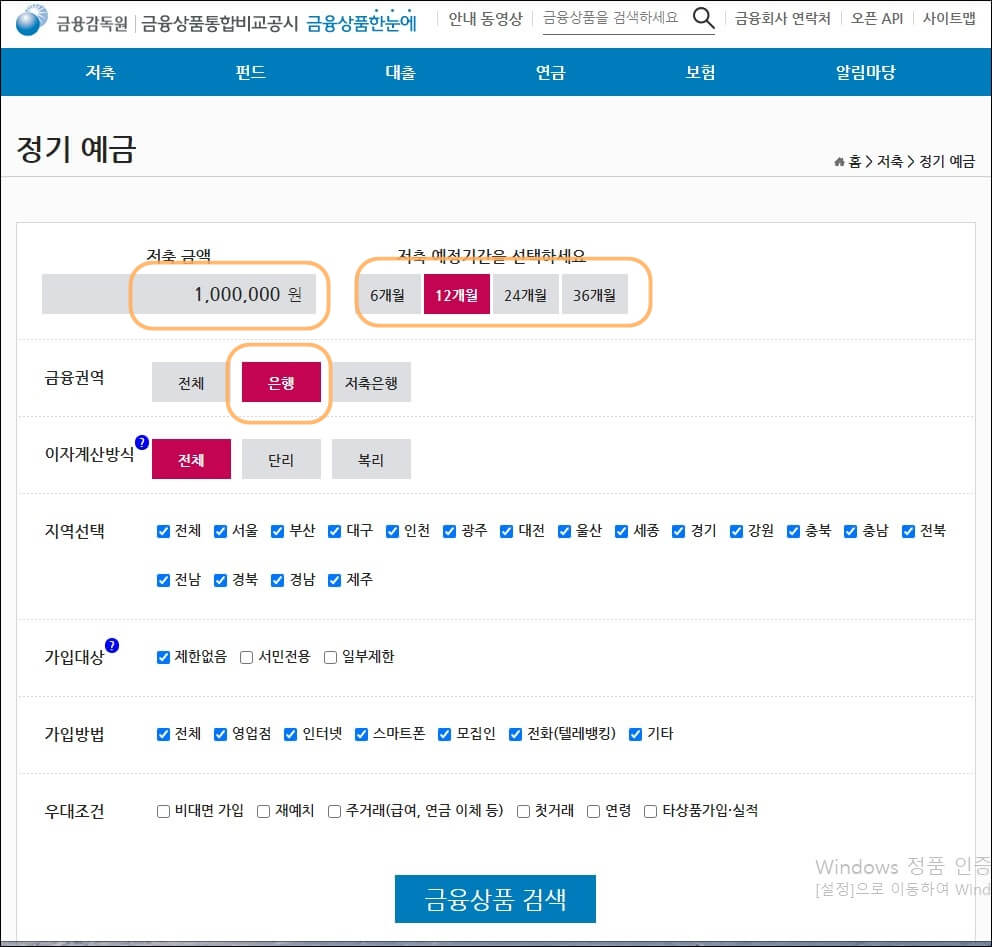Image resolution: width=992 pixels, height=947 pixels.
Task: Open the 보험 menu
Action: 700,72
